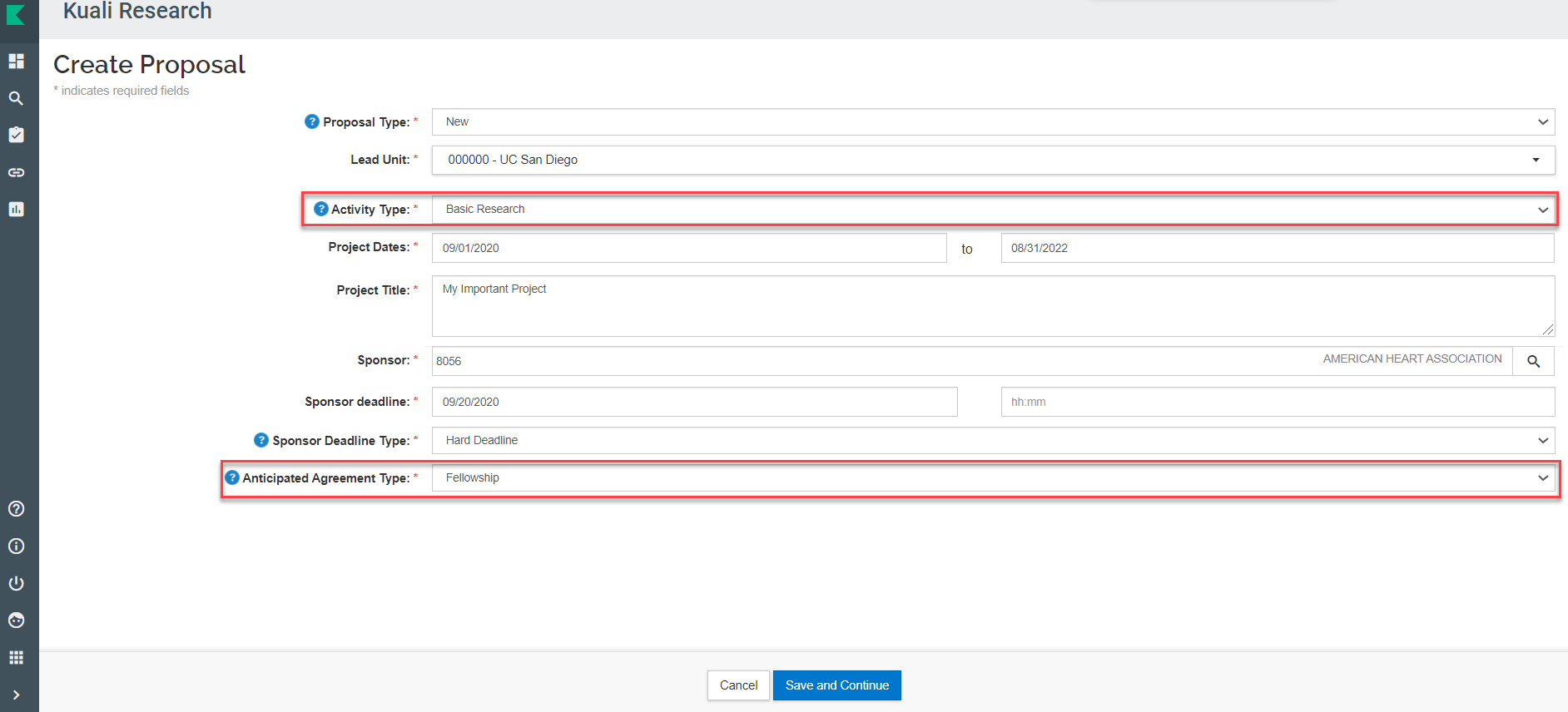Show help for Activity Type
This screenshot has width=1568, height=712.
click(x=321, y=209)
